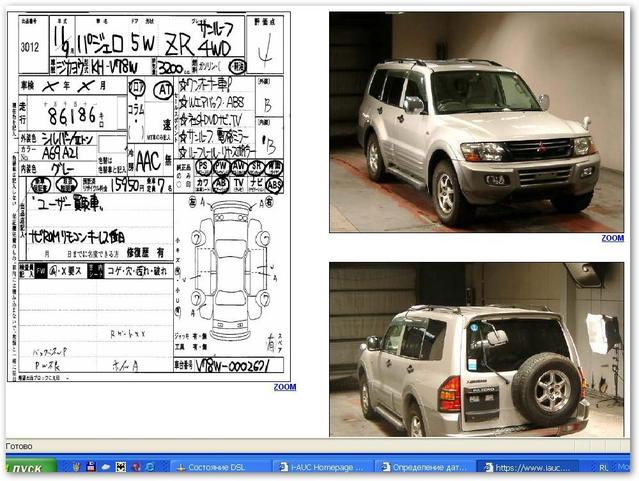Screen dimensions: 639x481
Task: Click the Готово status bar text
Action: click(x=19, y=446)
